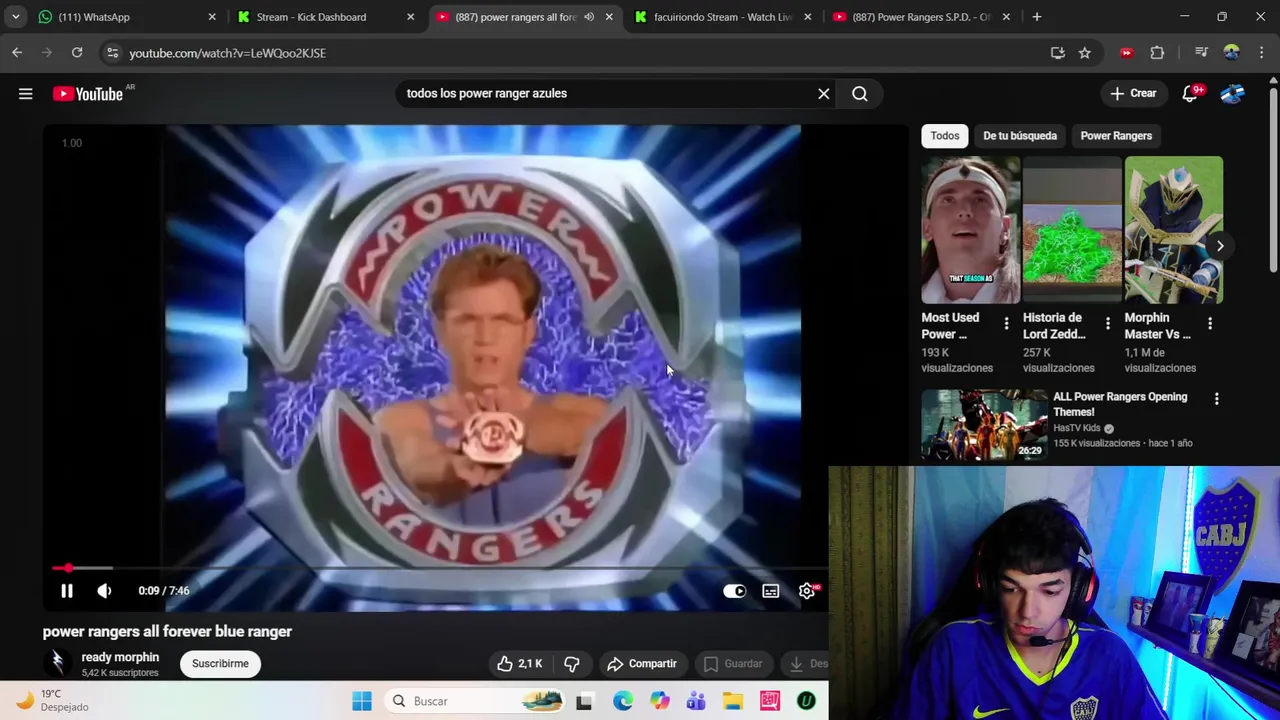Screen dimensions: 1280x720
Task: Open the YouTube hamburger guide menu
Action: pos(26,93)
